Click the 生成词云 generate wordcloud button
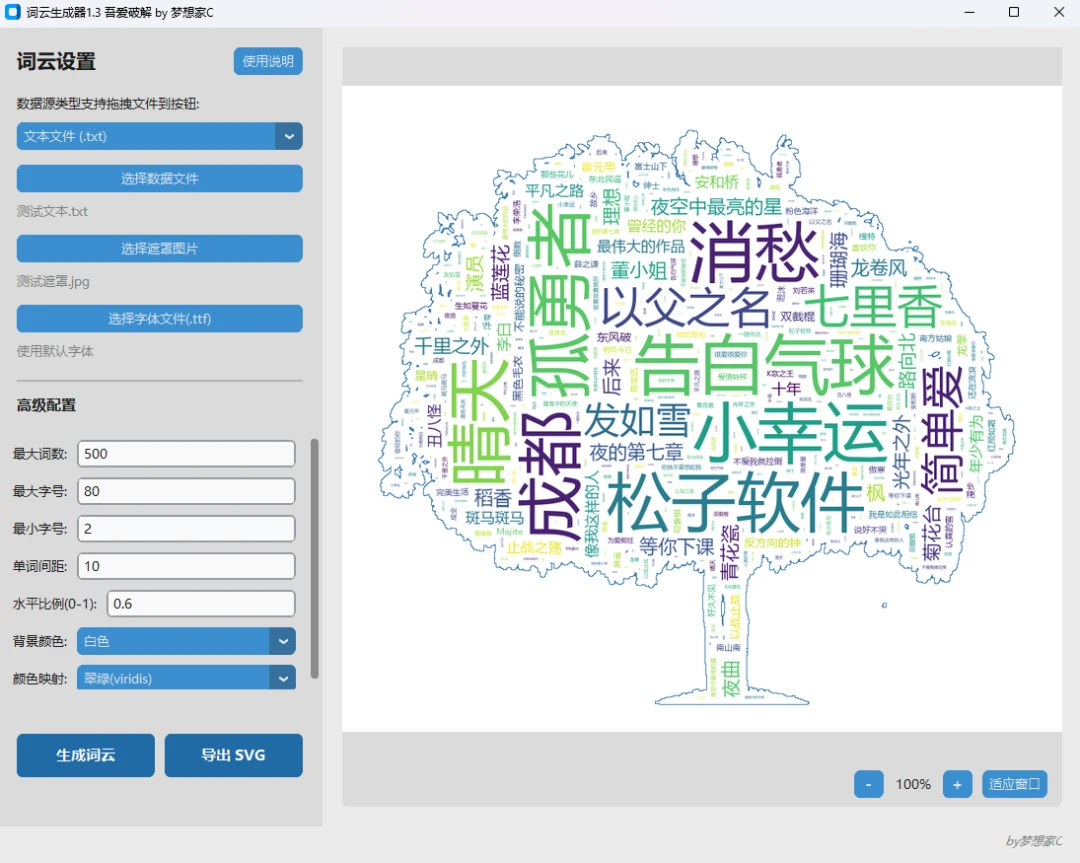 (x=85, y=755)
